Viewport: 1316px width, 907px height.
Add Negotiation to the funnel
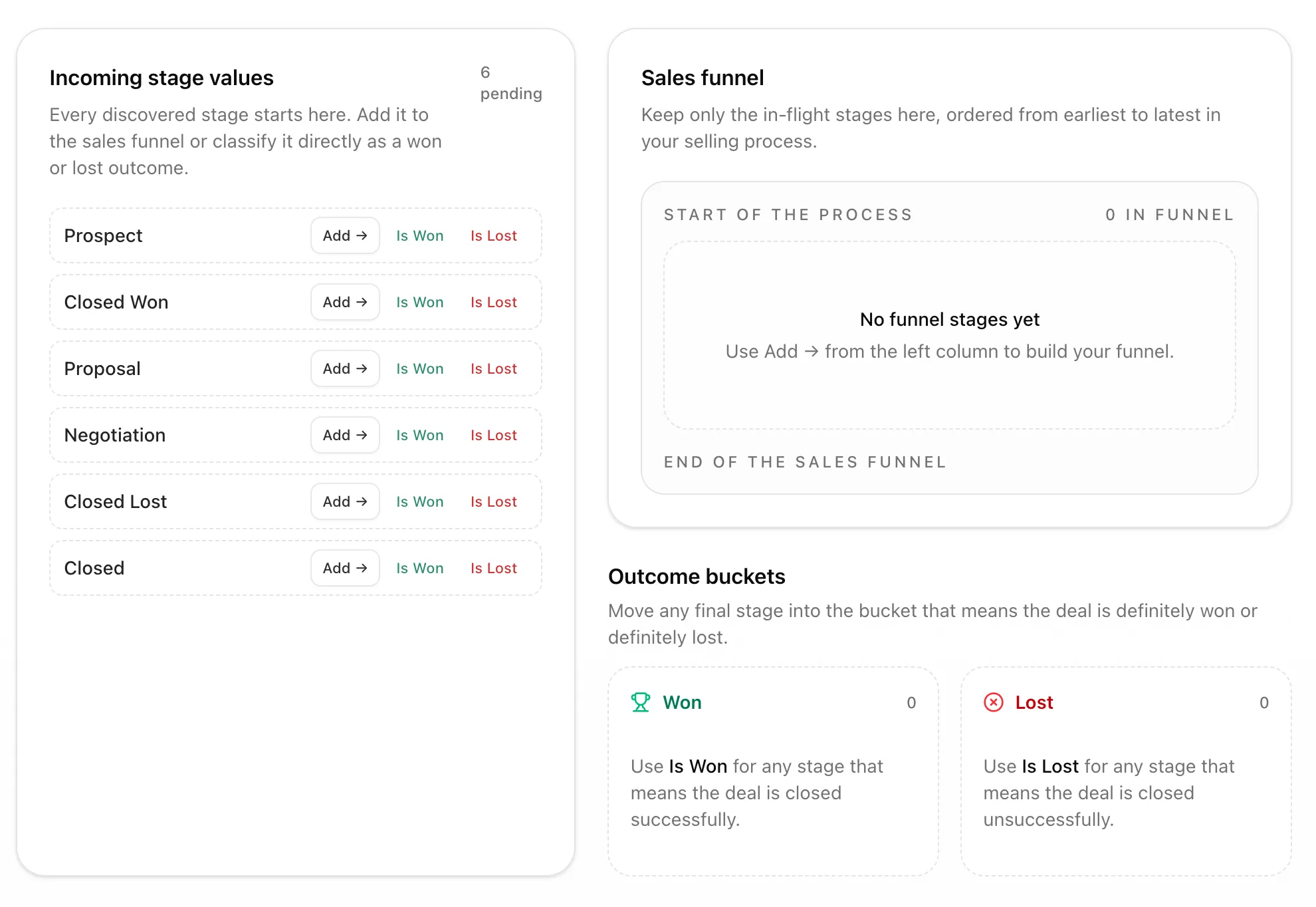[x=345, y=435]
